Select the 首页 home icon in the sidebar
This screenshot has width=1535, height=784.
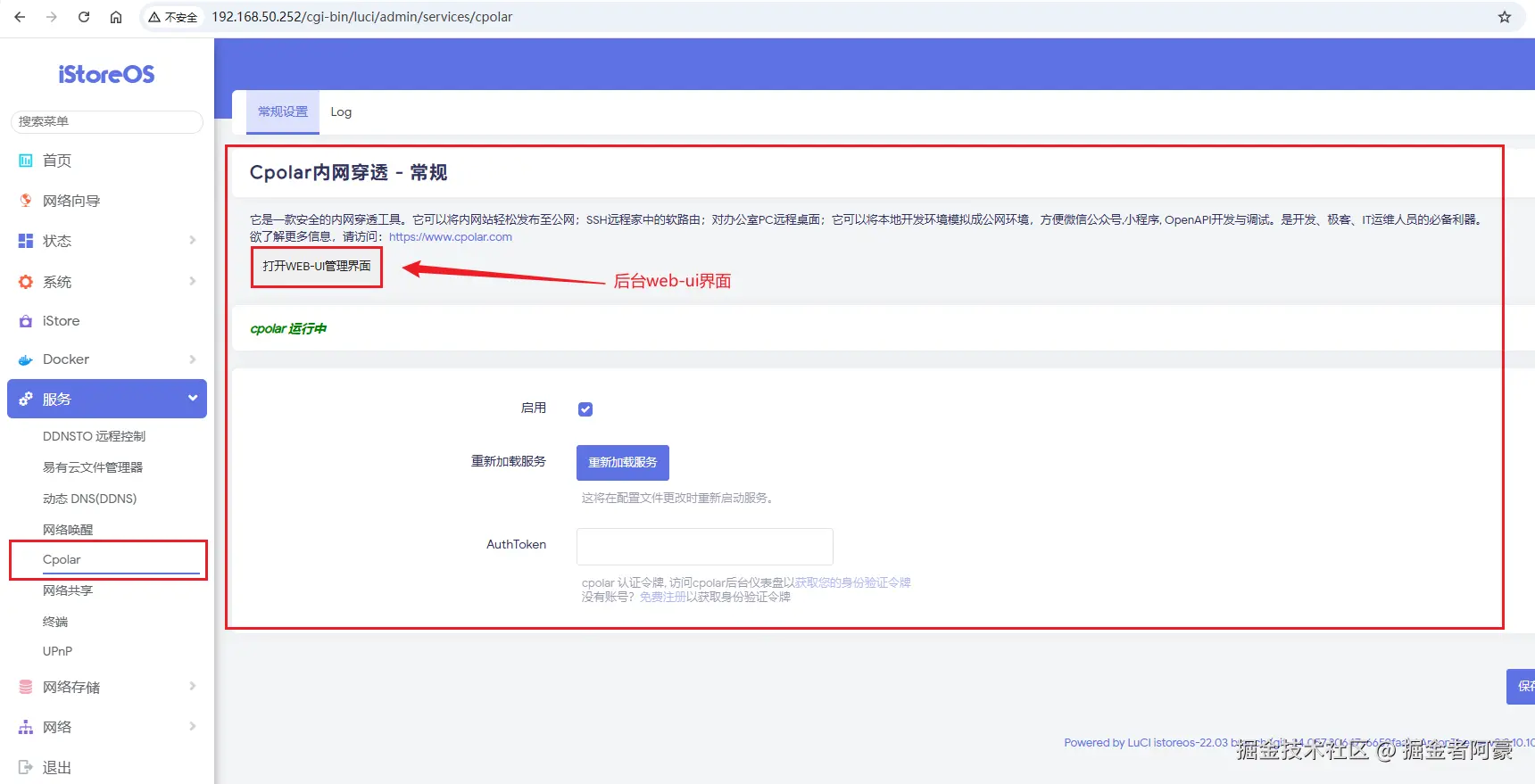coord(26,161)
